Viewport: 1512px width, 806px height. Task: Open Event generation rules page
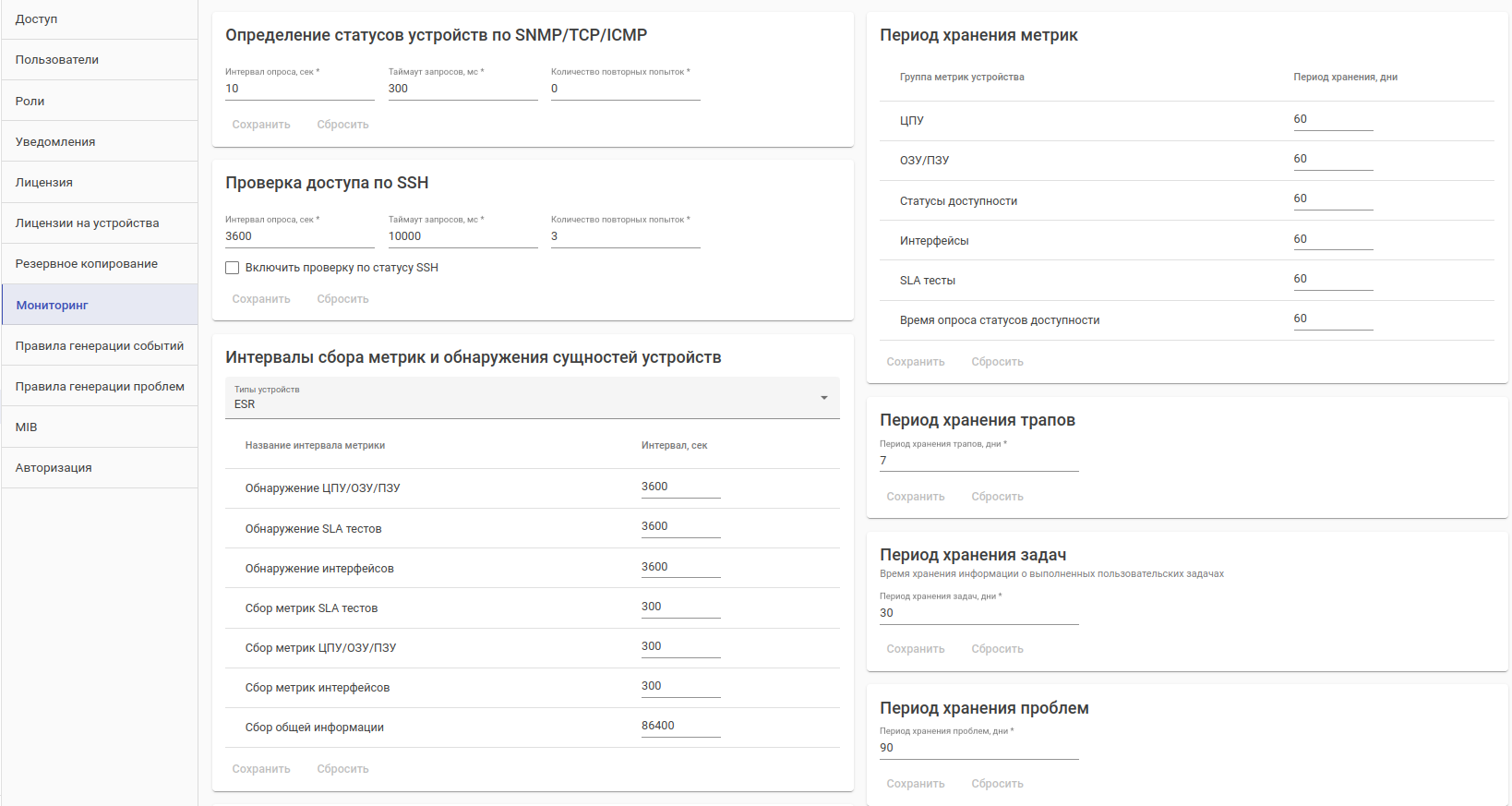coord(100,345)
